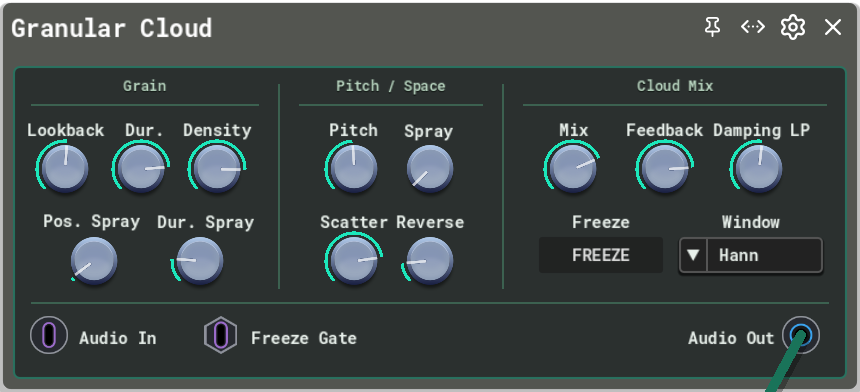Close the Granular Cloud panel
Image resolution: width=860 pixels, height=392 pixels.
click(x=833, y=27)
